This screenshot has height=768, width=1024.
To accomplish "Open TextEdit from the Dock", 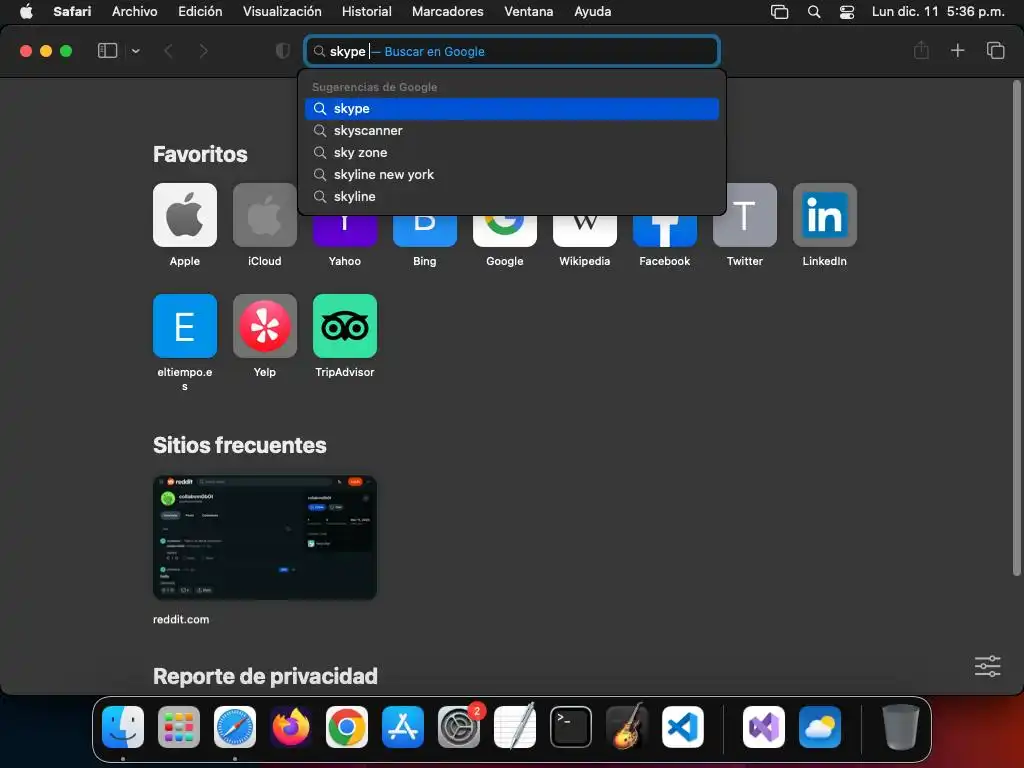I will (x=515, y=727).
